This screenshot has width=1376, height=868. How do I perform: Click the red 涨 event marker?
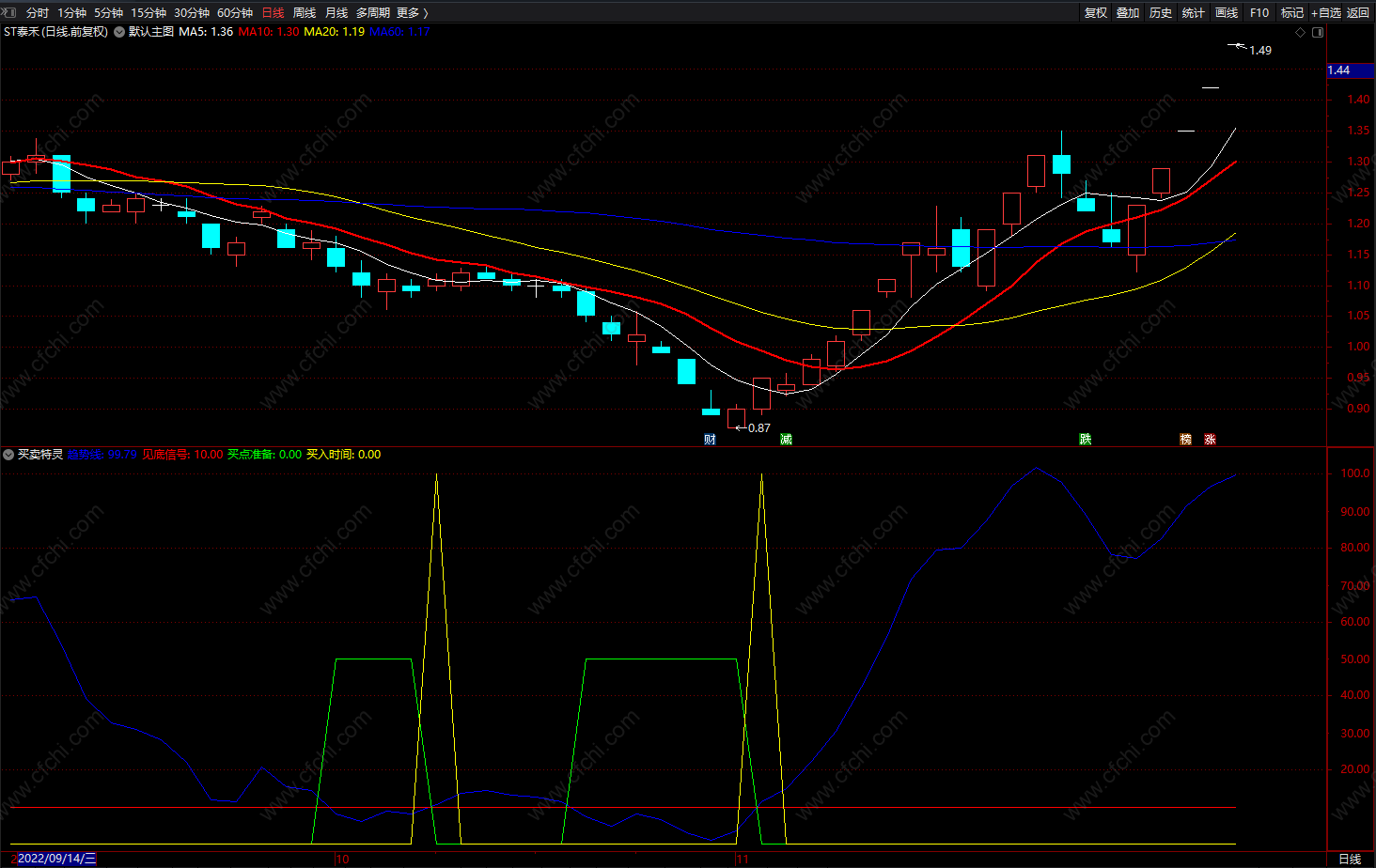(x=1210, y=440)
